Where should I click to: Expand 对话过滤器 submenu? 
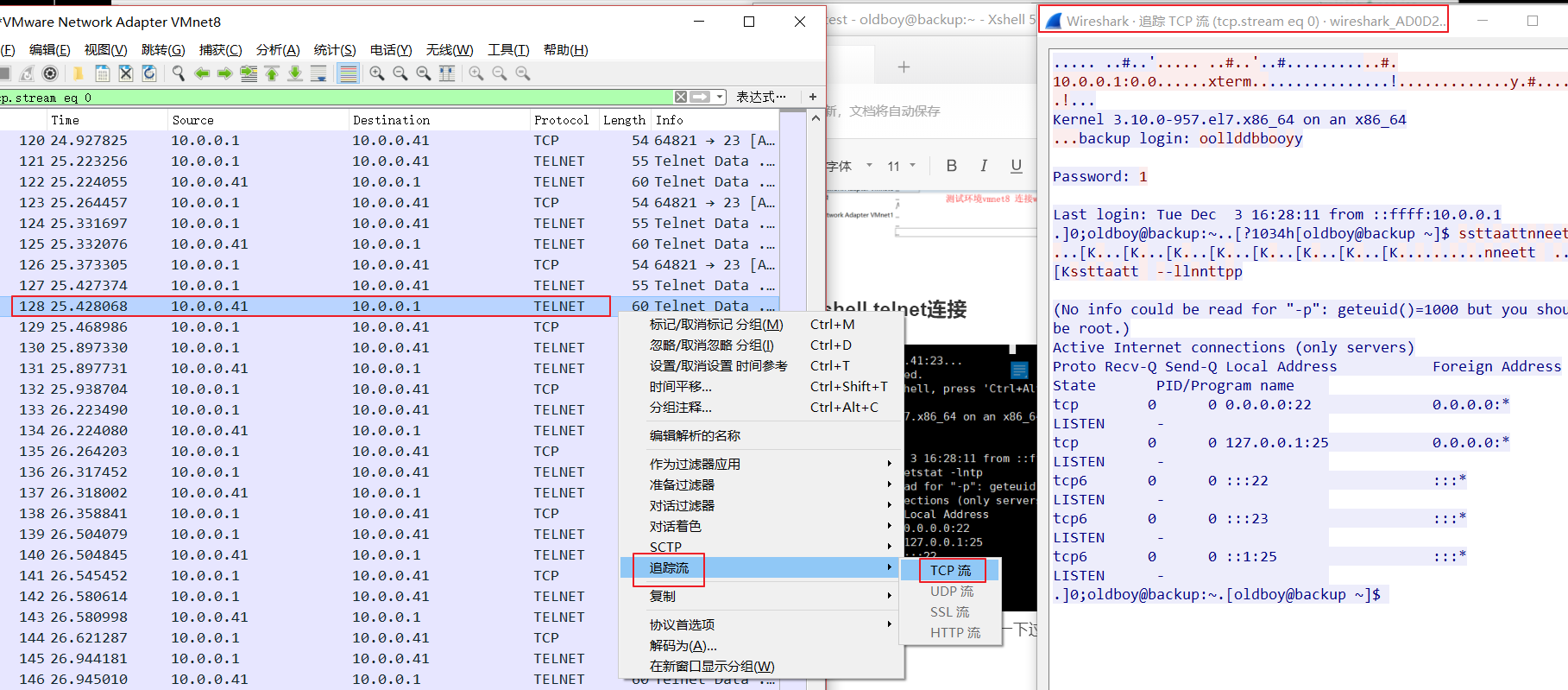(761, 506)
